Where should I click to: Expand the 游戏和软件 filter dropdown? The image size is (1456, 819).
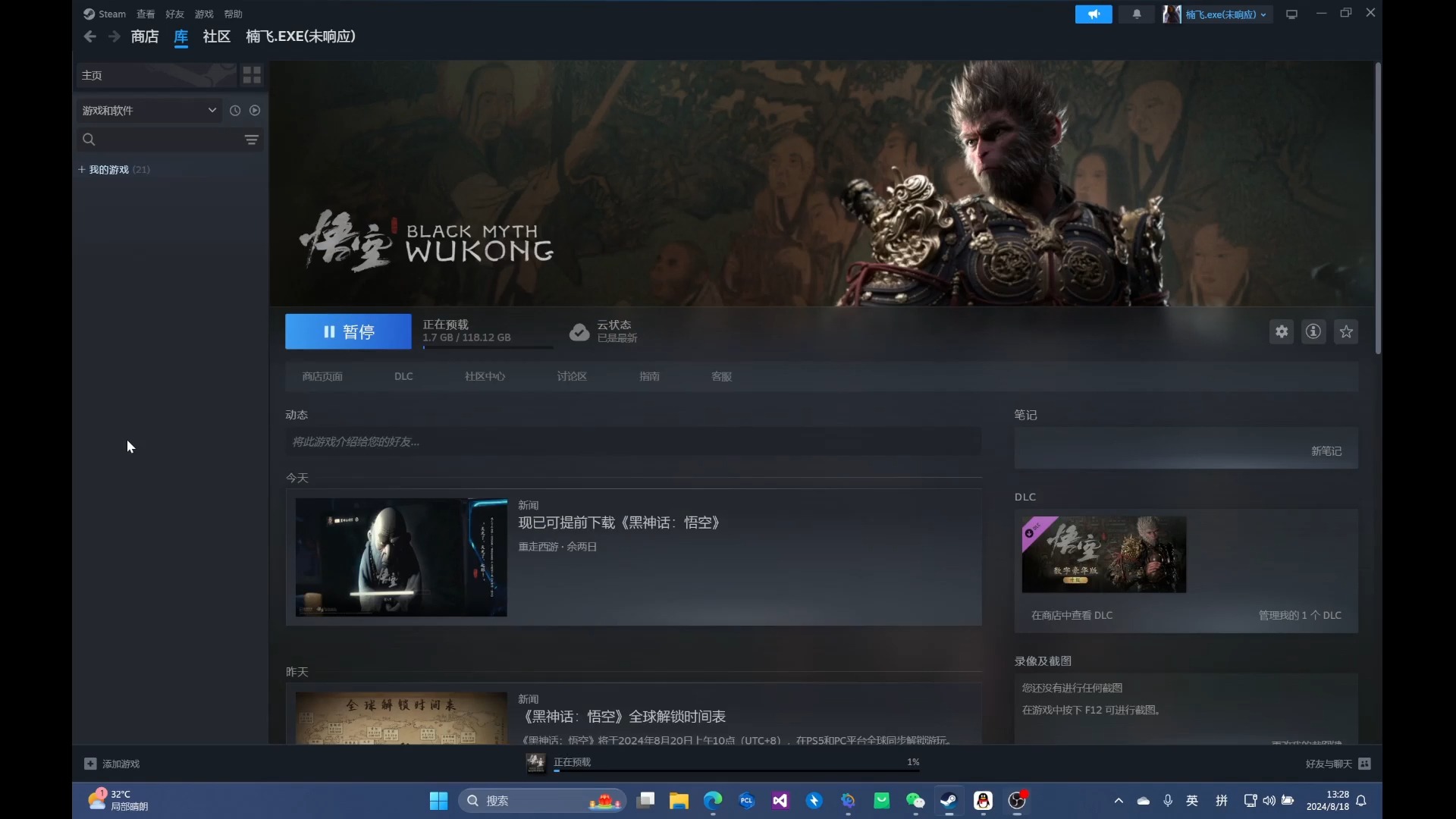point(149,111)
